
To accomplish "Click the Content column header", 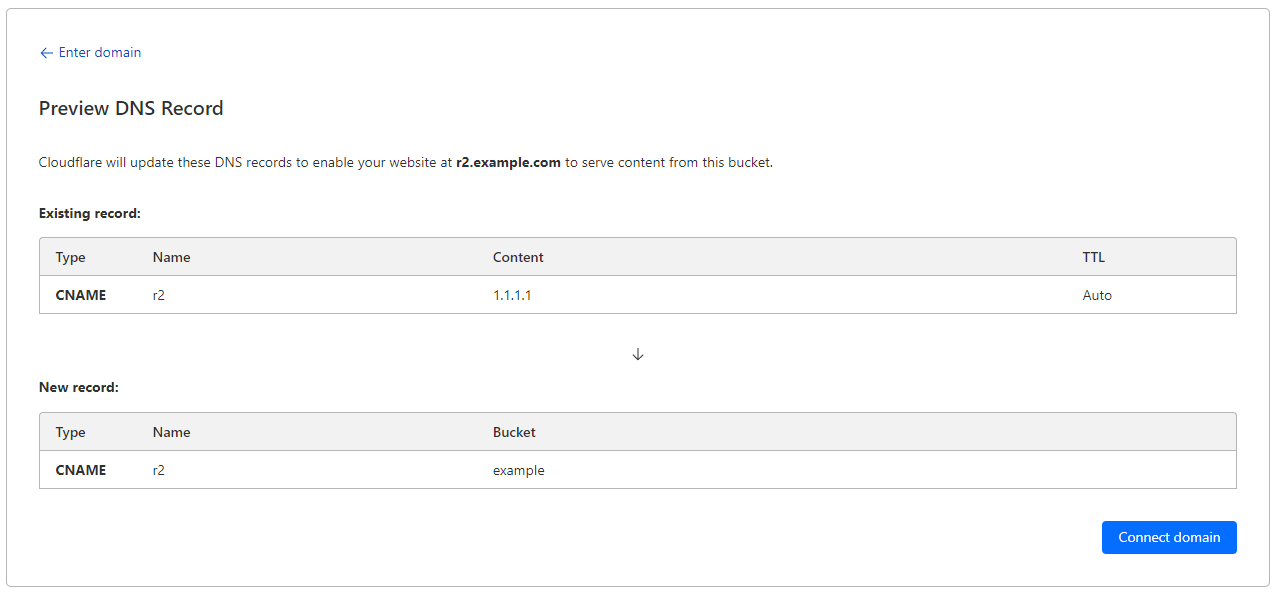I will pos(517,257).
